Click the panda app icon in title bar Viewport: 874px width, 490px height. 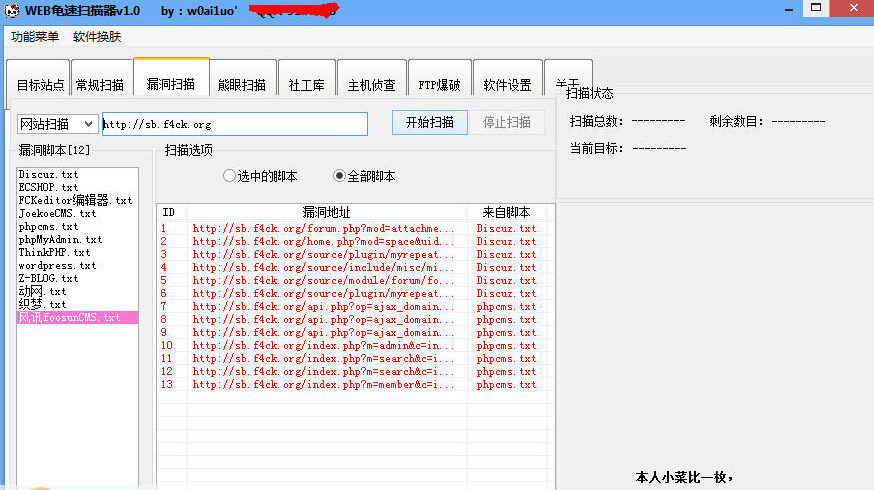coord(12,10)
